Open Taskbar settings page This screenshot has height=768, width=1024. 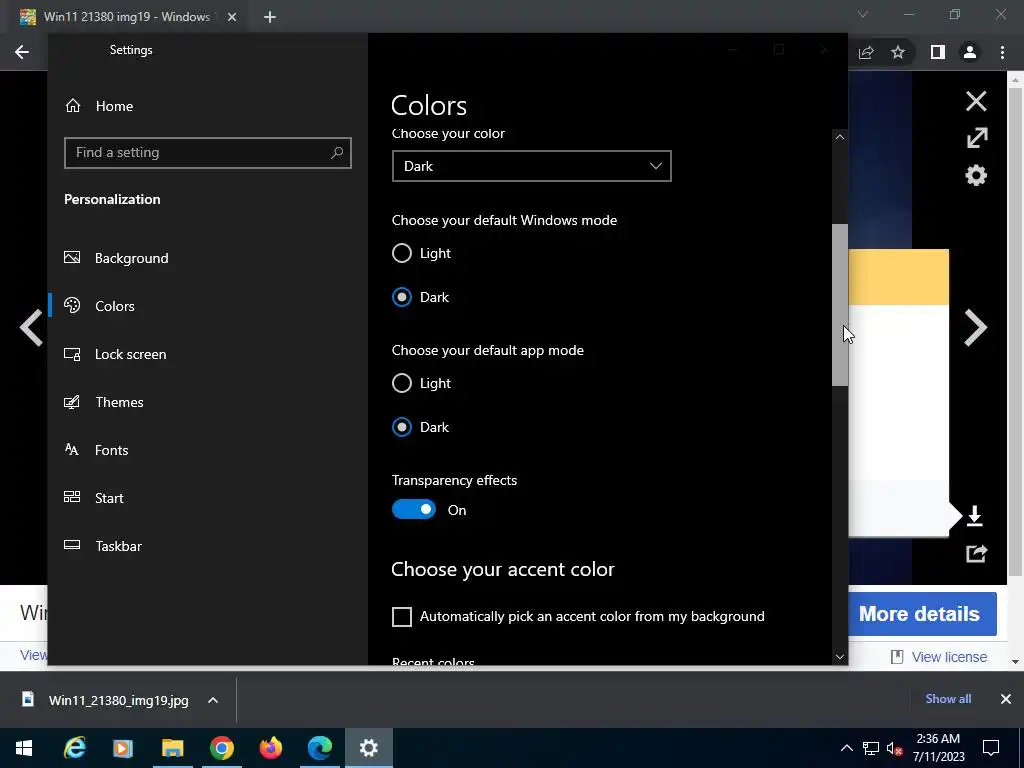pos(103,546)
